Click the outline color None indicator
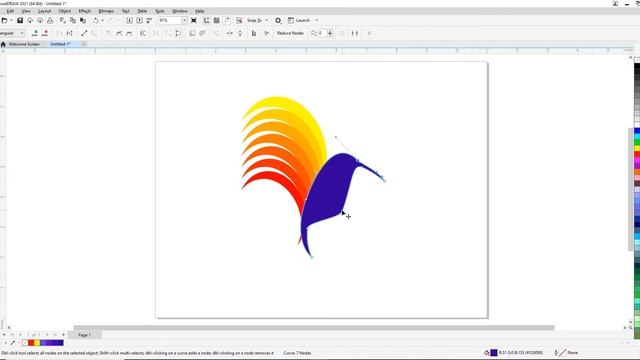 [567, 353]
